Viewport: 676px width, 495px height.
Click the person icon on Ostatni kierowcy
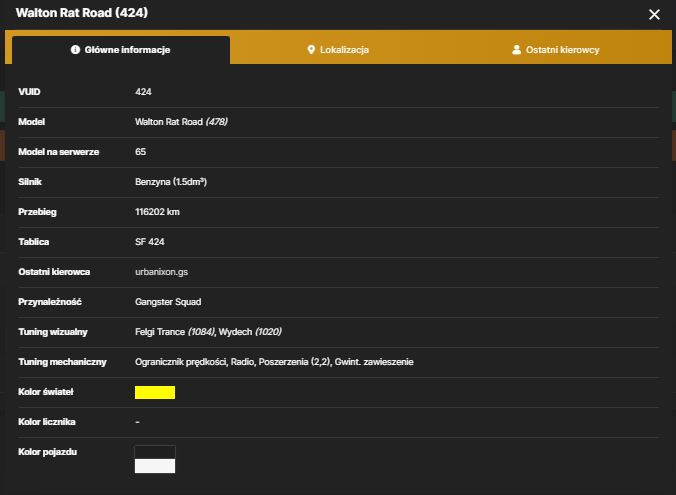[516, 50]
